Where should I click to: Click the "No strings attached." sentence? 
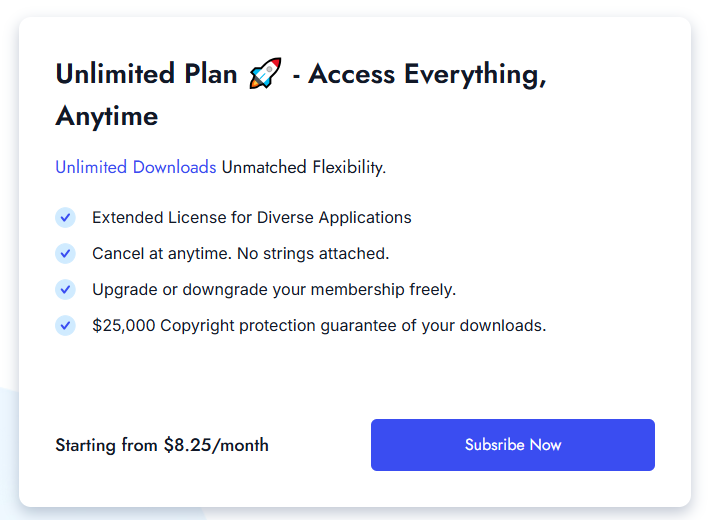314,253
